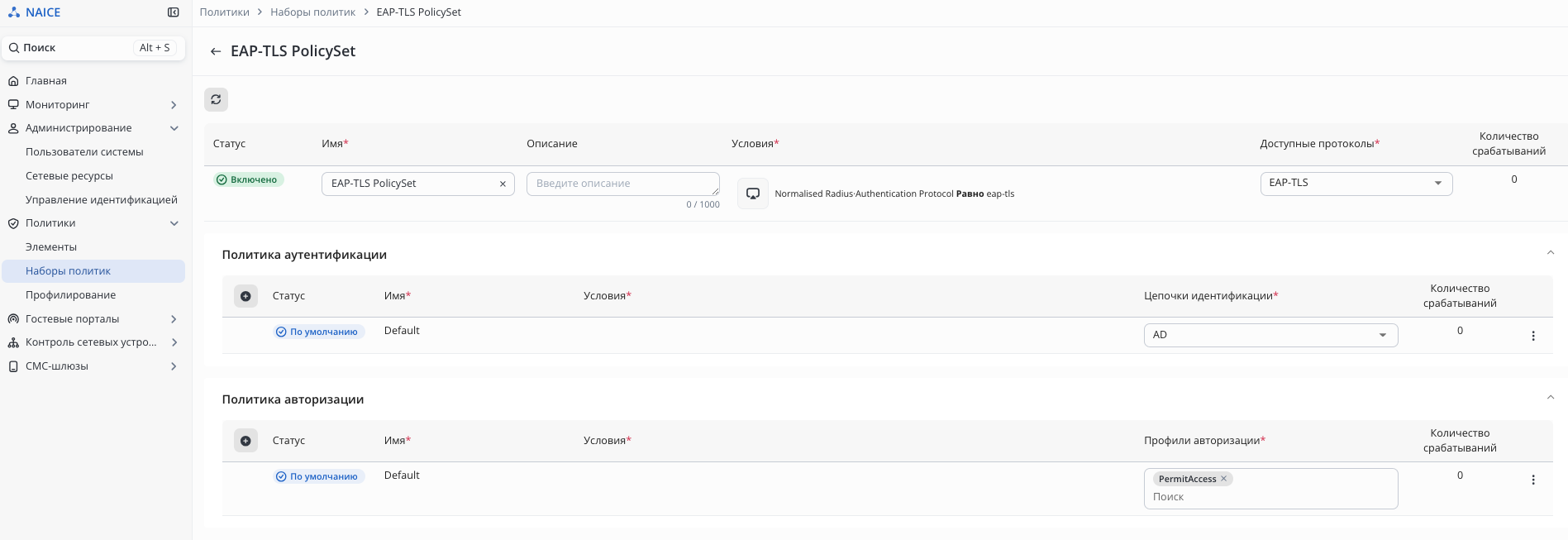
Task: Navigate to Наборы политик breadcrumb link
Action: click(312, 12)
